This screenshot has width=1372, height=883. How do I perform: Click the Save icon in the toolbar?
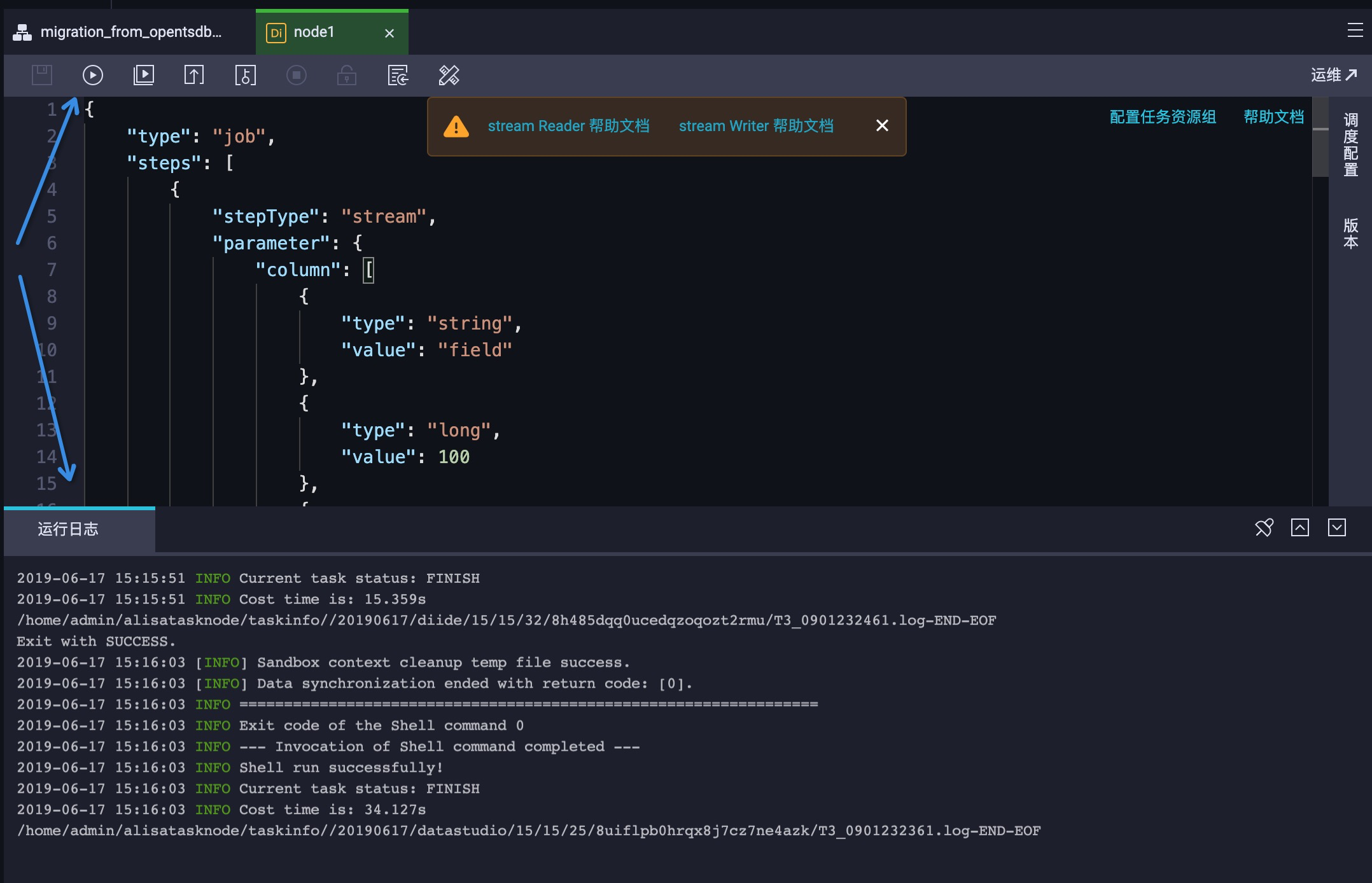(42, 75)
